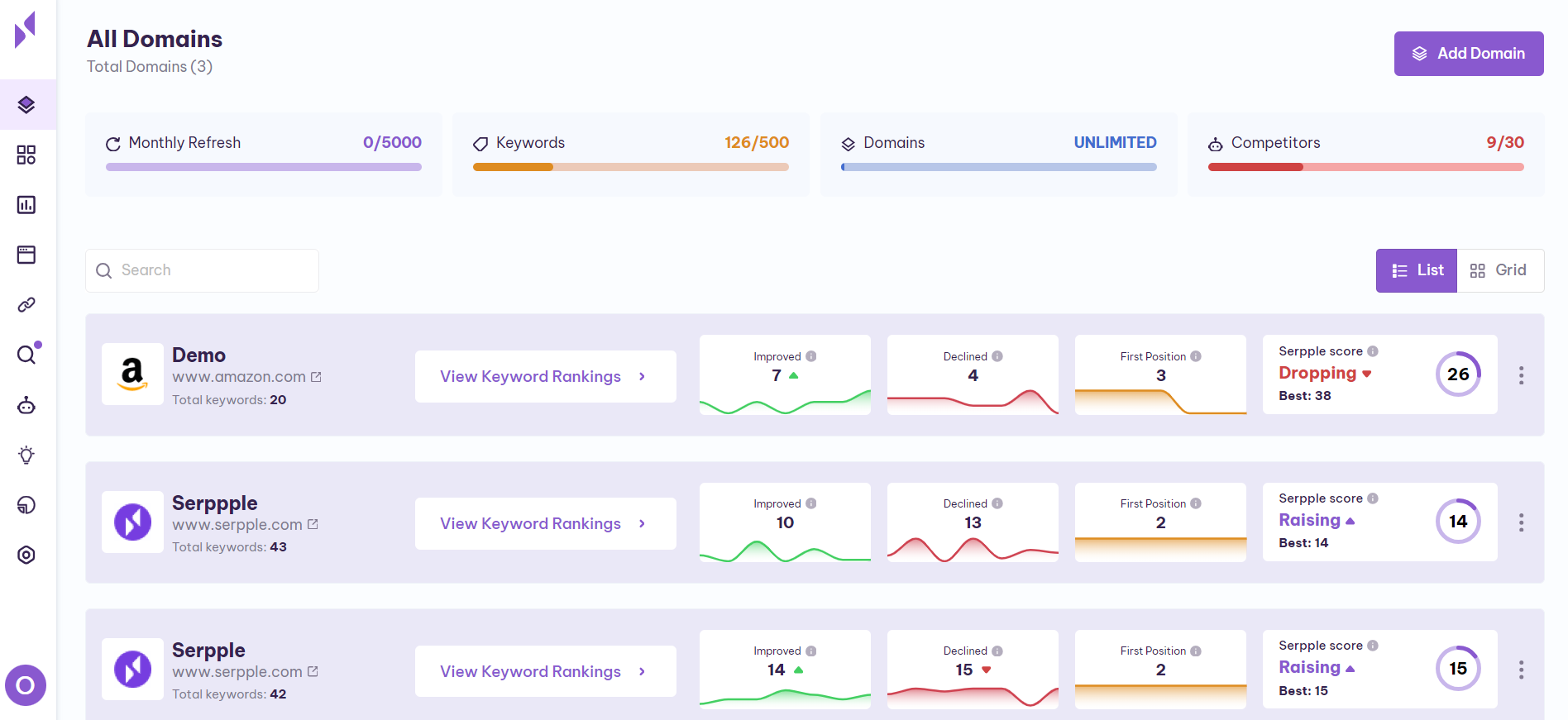Click the Improved 14 chart card in the Serpple row
Screen dimensions: 1568x720
pyautogui.click(x=785, y=670)
